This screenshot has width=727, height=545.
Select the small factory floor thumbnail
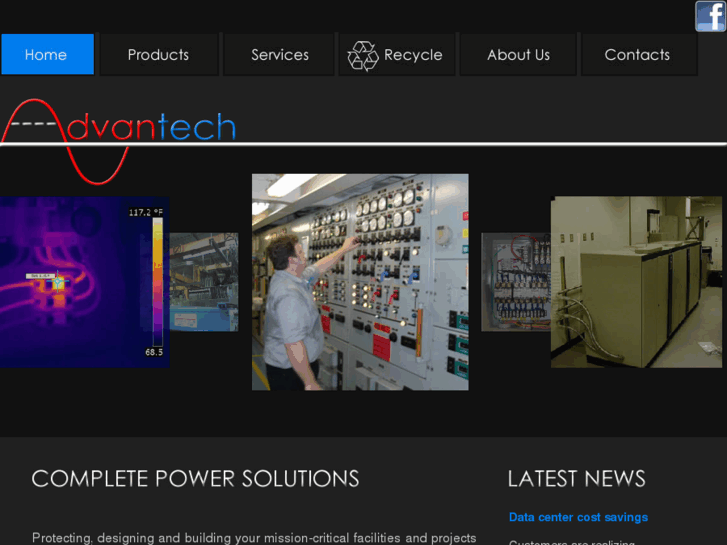pos(204,282)
